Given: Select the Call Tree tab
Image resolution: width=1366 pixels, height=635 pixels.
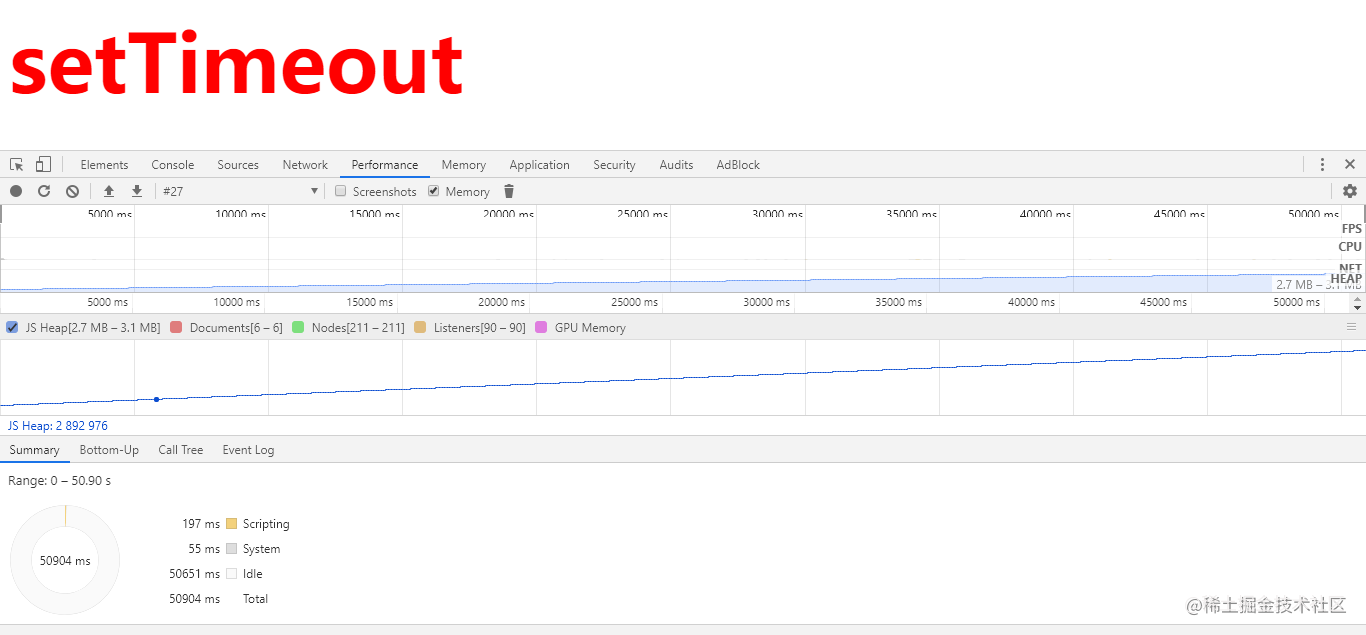Looking at the screenshot, I should tap(181, 450).
